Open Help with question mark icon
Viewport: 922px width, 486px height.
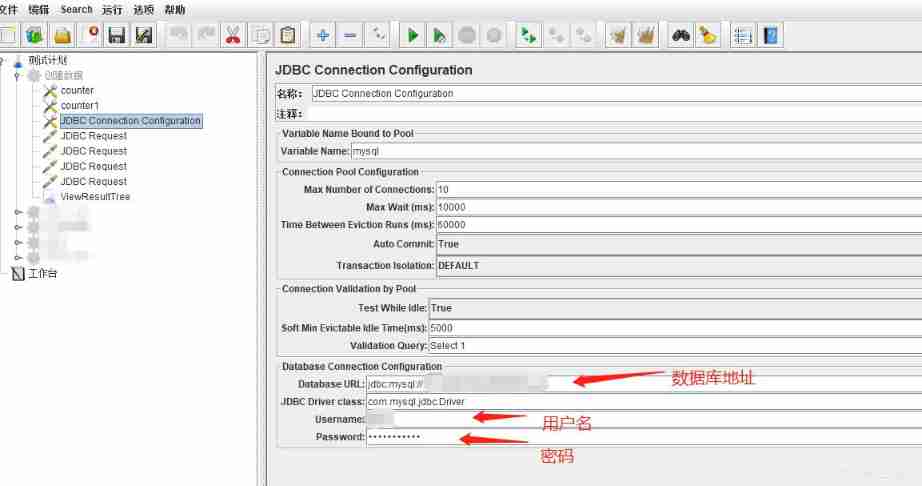pyautogui.click(x=770, y=35)
